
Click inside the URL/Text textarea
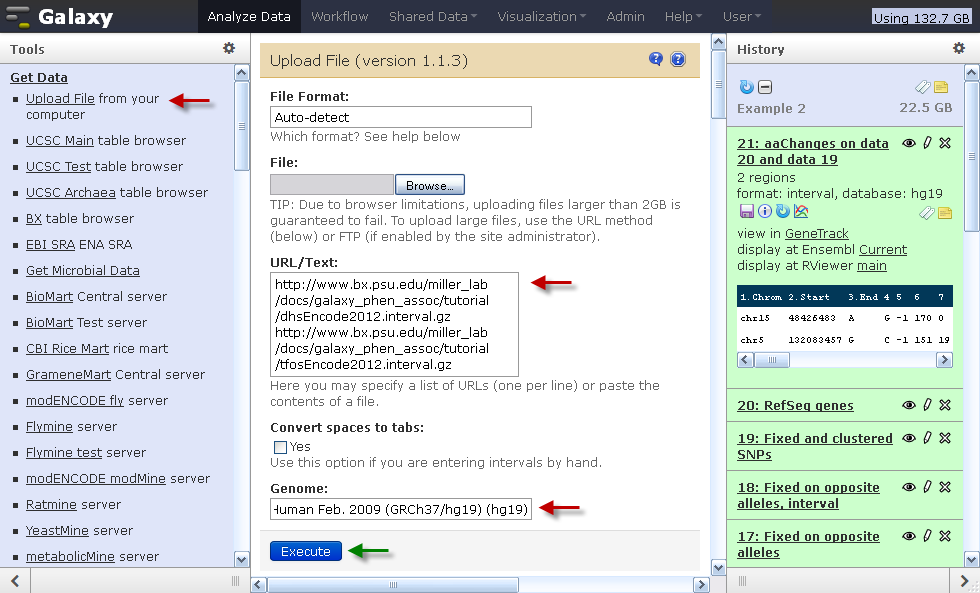394,324
